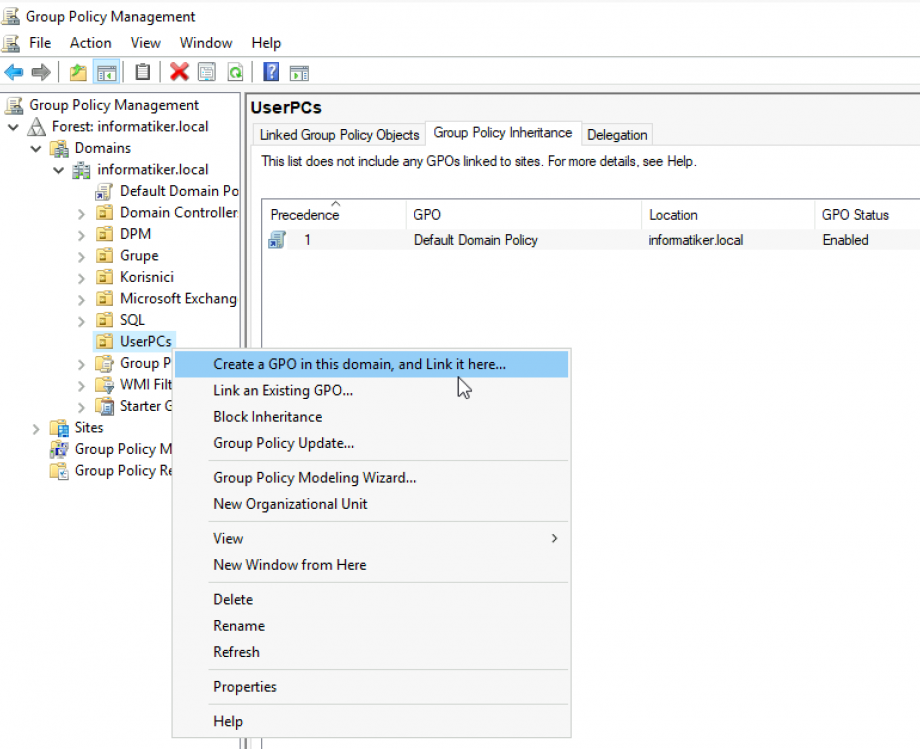Toggle the Show/Hide Action Pane icon

tap(301, 71)
